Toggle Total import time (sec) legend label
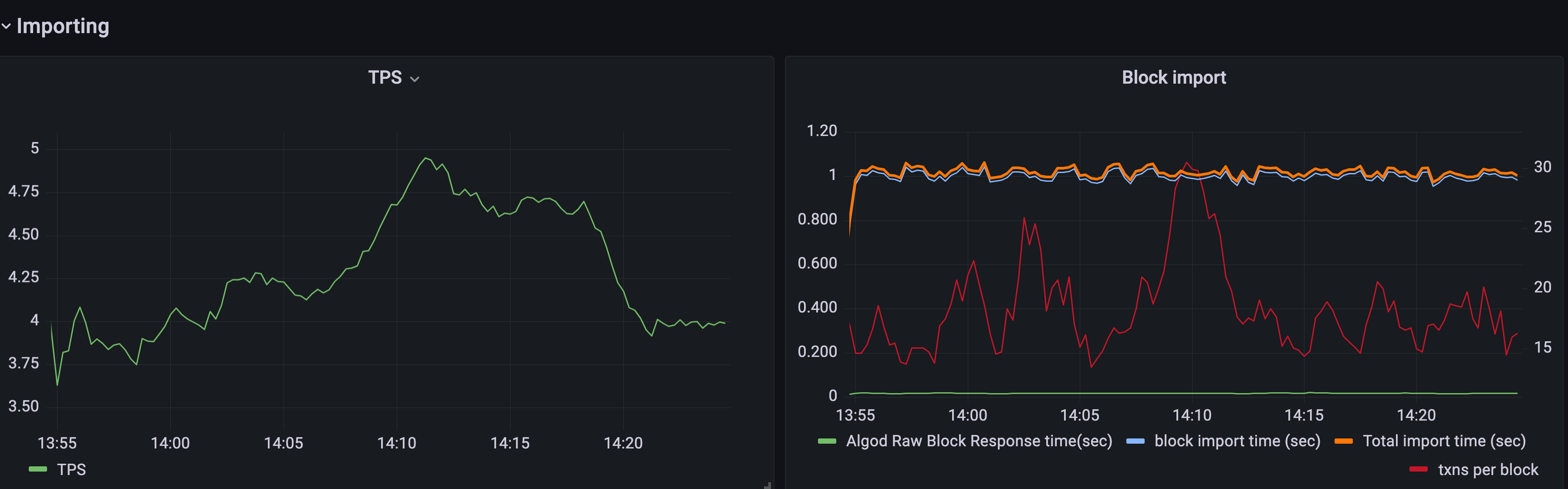This screenshot has height=489, width=1568. [1444, 441]
